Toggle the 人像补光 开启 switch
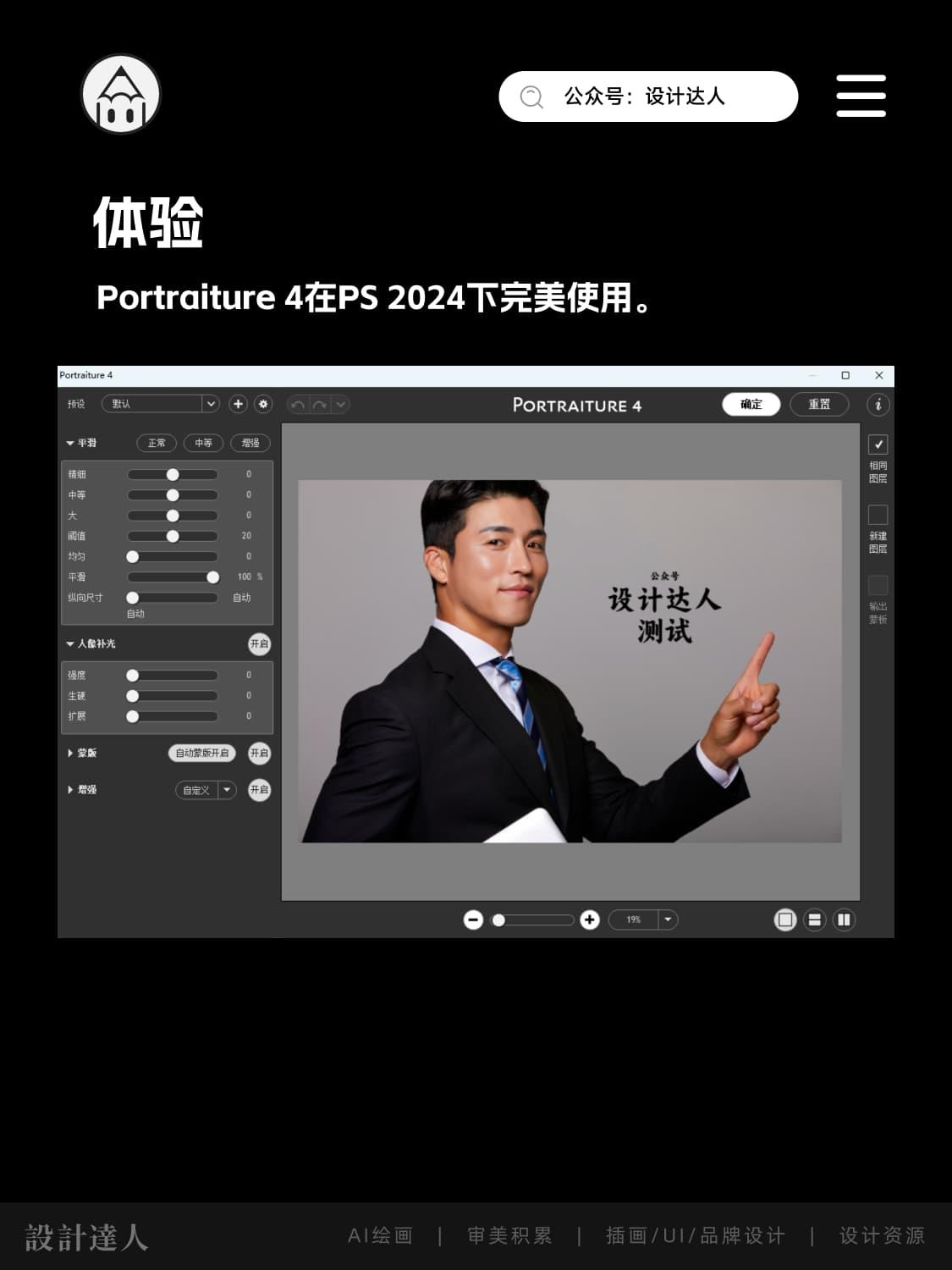 click(x=259, y=644)
